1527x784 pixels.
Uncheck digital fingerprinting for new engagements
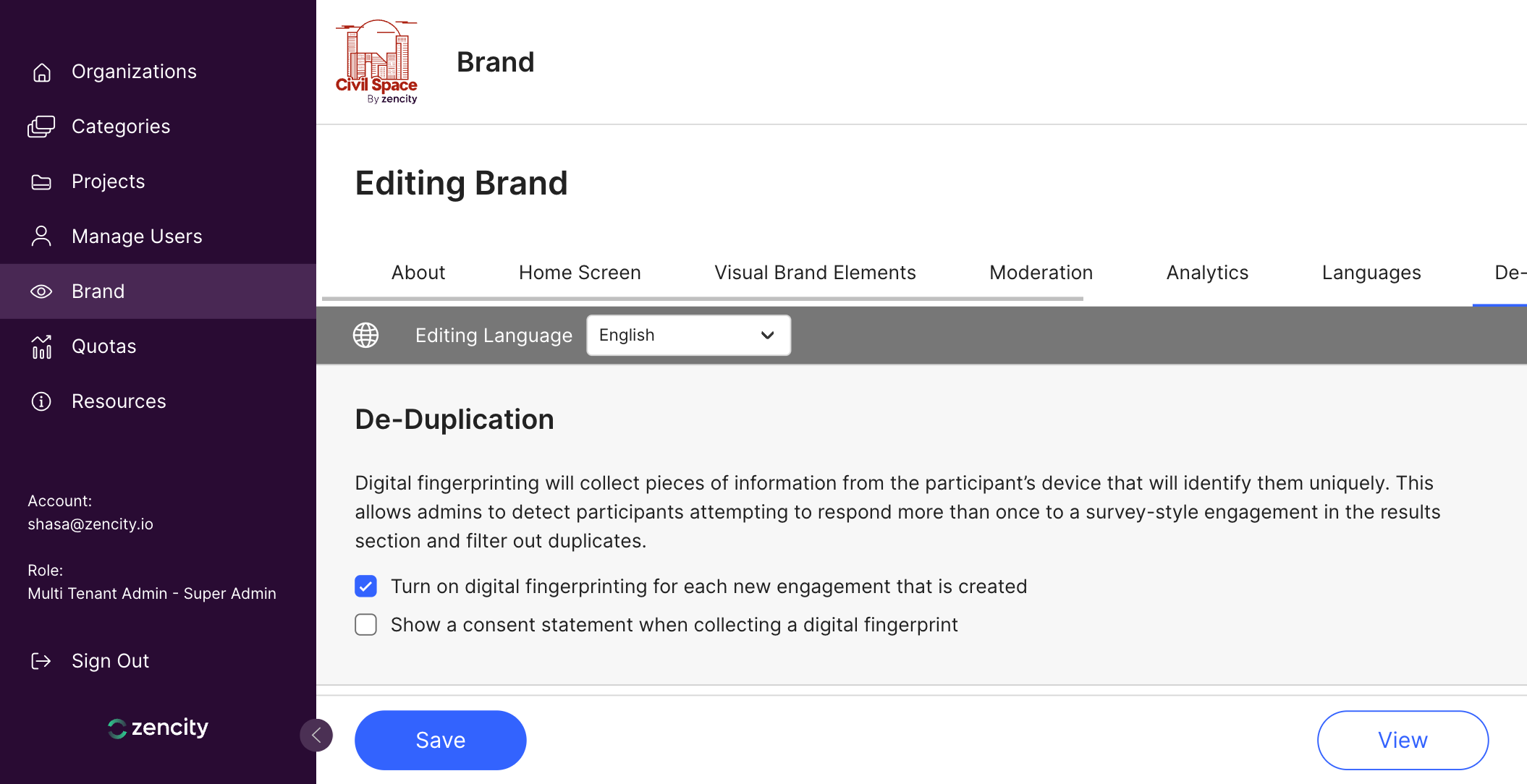(366, 586)
